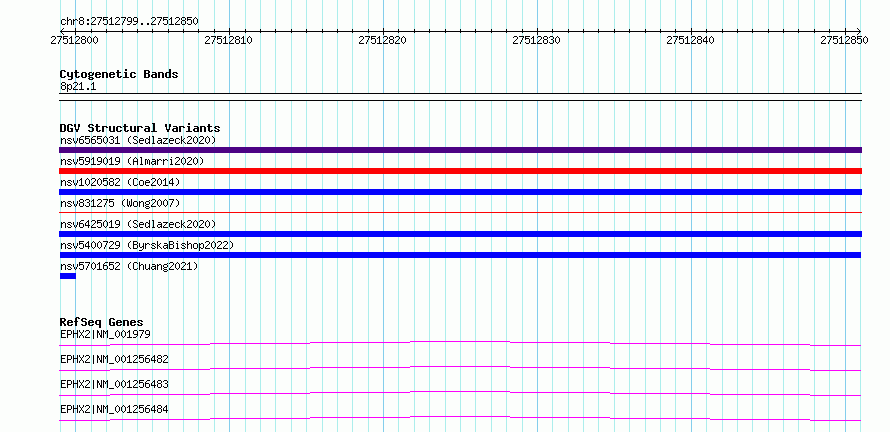890x432 pixels.
Task: Click ruler tick label 27512810
Action: coord(229,40)
